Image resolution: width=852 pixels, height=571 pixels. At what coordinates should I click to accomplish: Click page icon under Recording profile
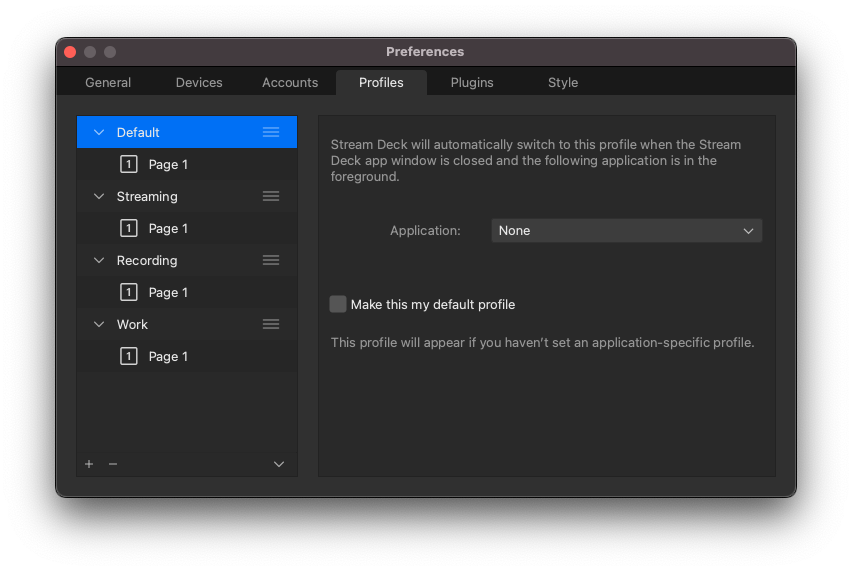coord(129,292)
